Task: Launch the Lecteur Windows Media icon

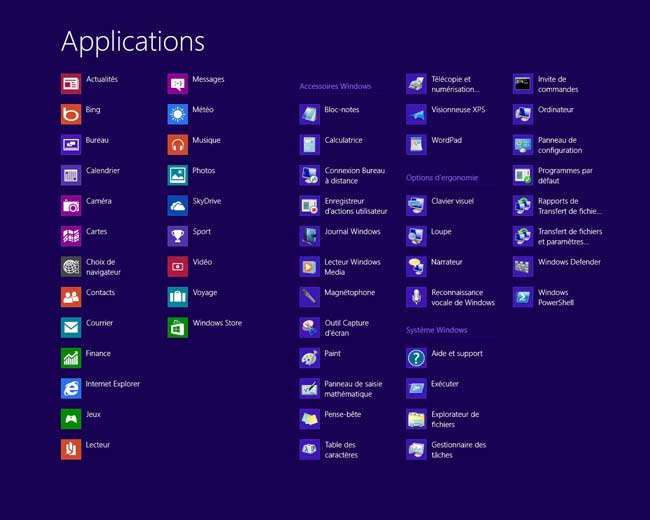Action: (x=310, y=266)
